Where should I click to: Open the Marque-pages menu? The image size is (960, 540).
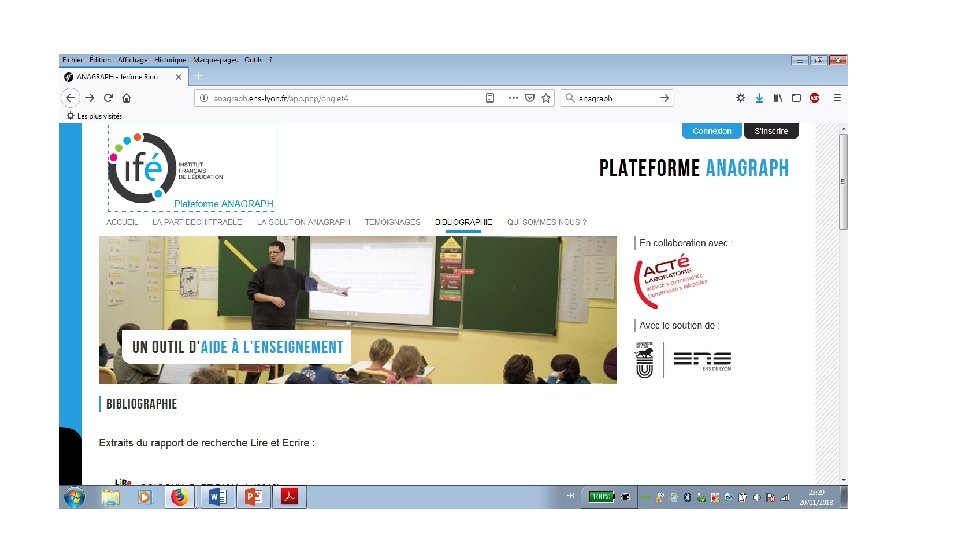coord(216,60)
